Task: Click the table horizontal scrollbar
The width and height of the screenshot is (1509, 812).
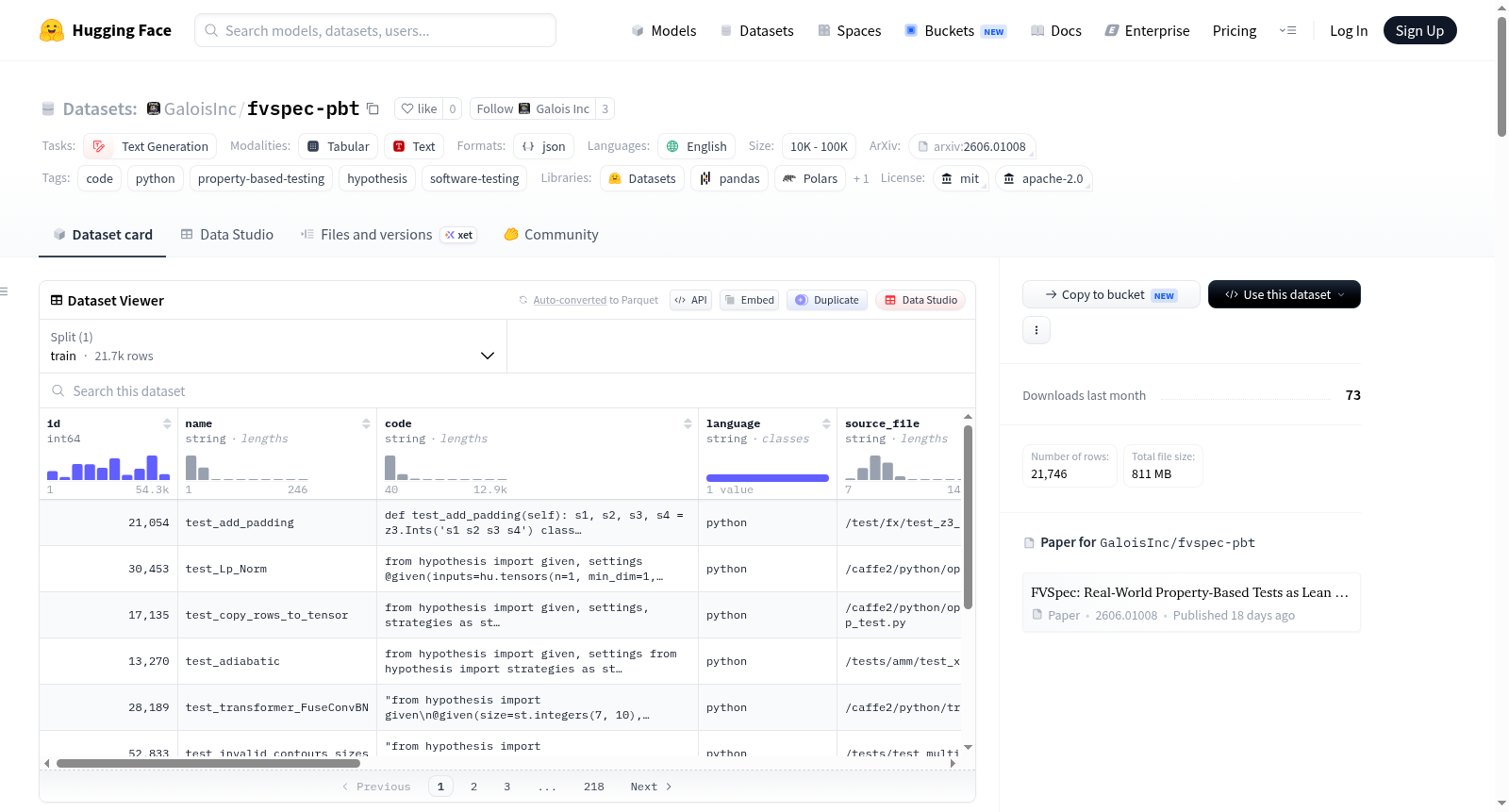Action: coord(207,763)
